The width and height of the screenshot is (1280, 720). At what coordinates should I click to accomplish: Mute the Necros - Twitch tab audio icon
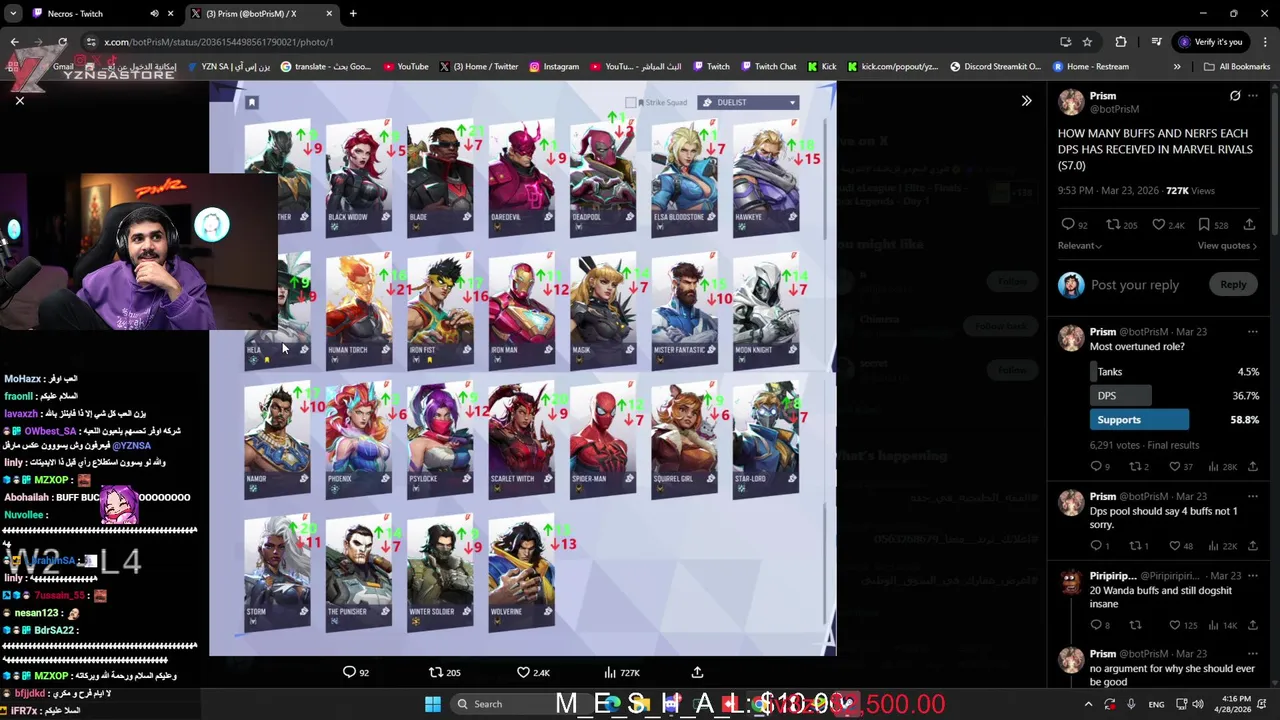(154, 14)
